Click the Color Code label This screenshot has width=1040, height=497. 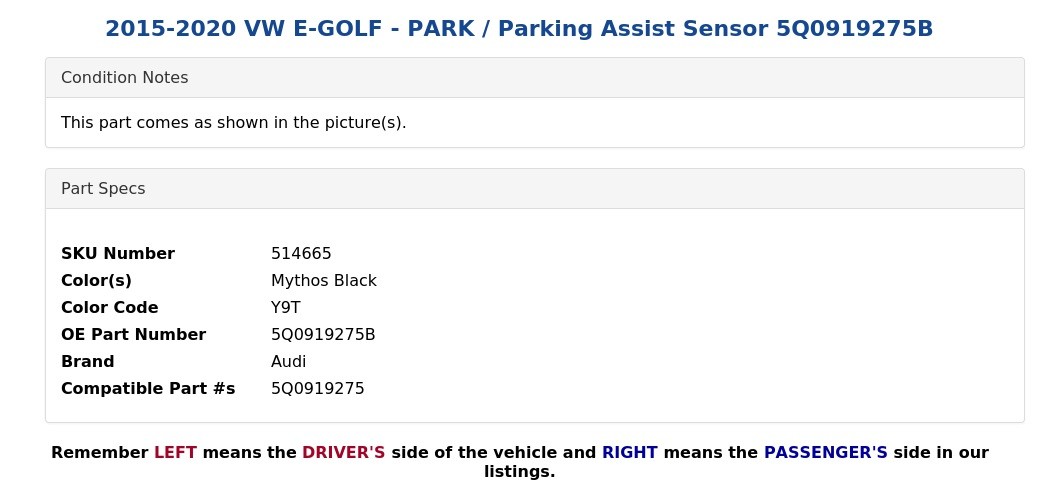[x=109, y=308]
